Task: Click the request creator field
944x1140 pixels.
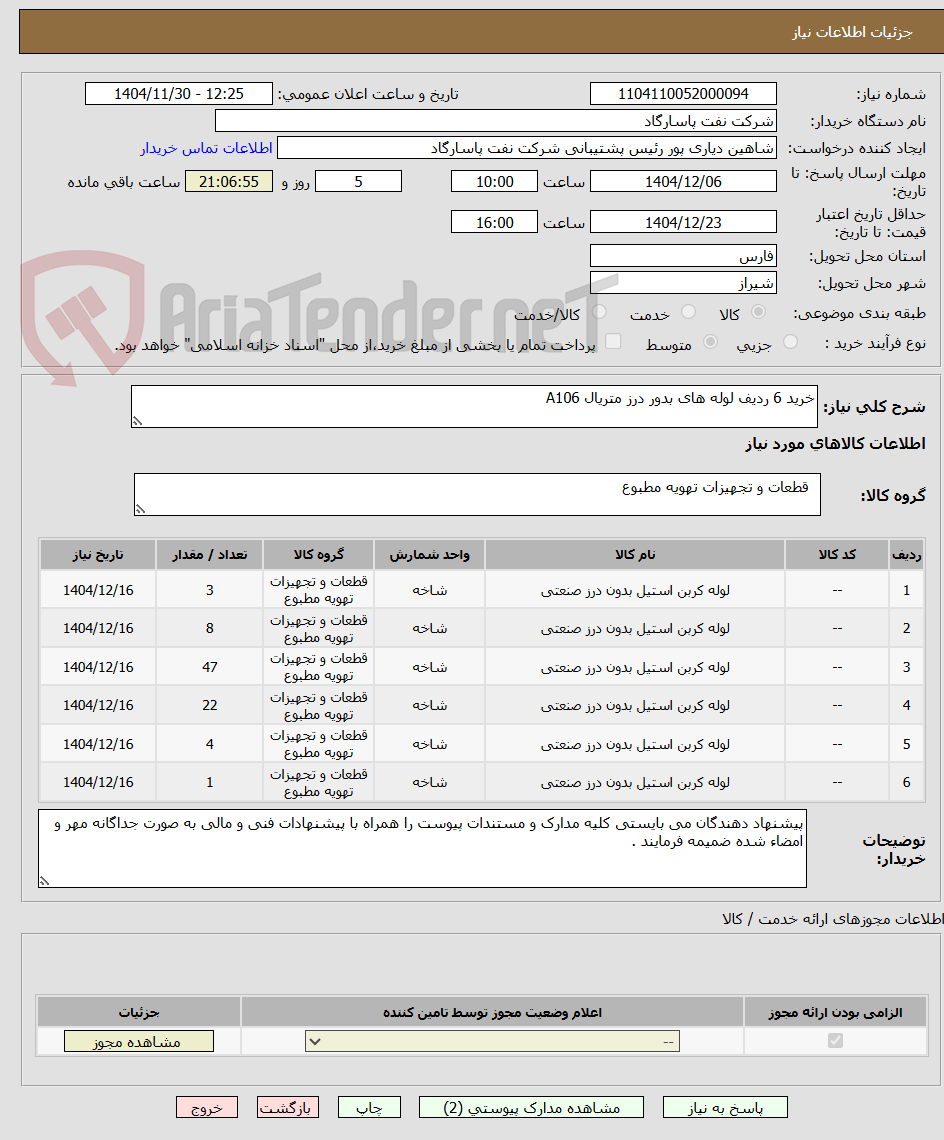Action: coord(527,148)
